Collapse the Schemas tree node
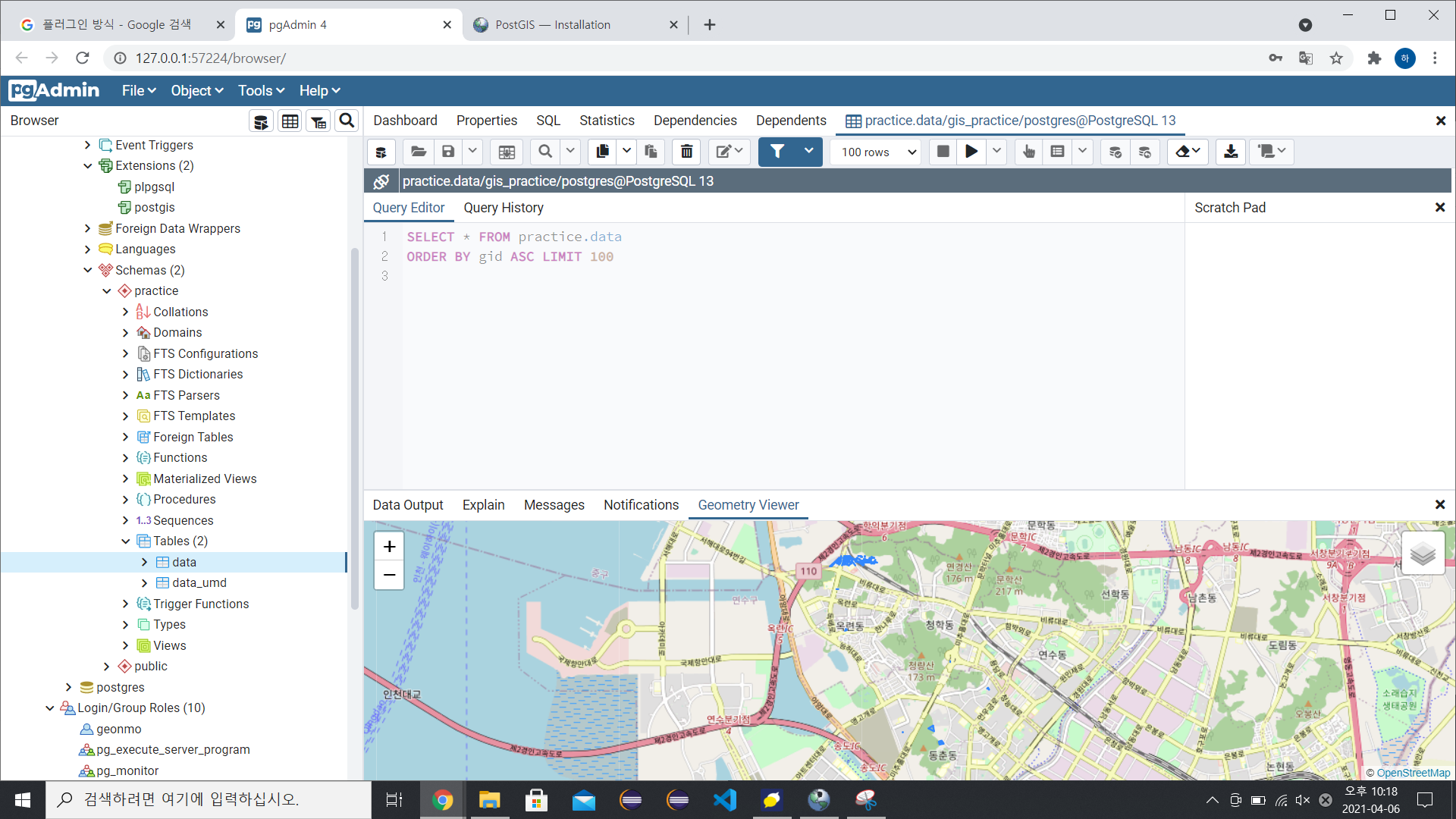 pyautogui.click(x=88, y=270)
